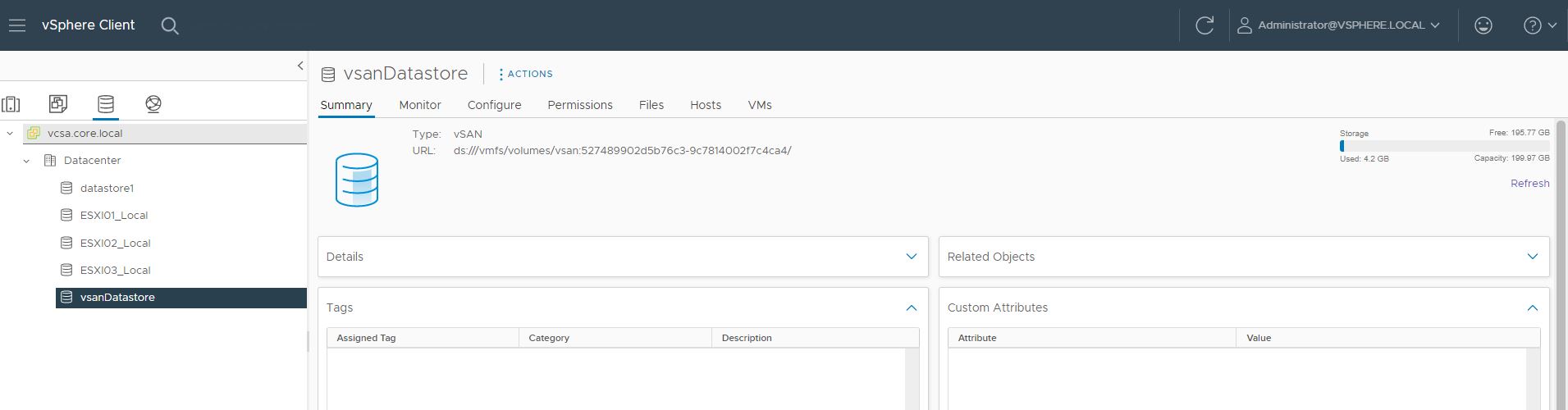Click the search magnifier icon

point(170,25)
